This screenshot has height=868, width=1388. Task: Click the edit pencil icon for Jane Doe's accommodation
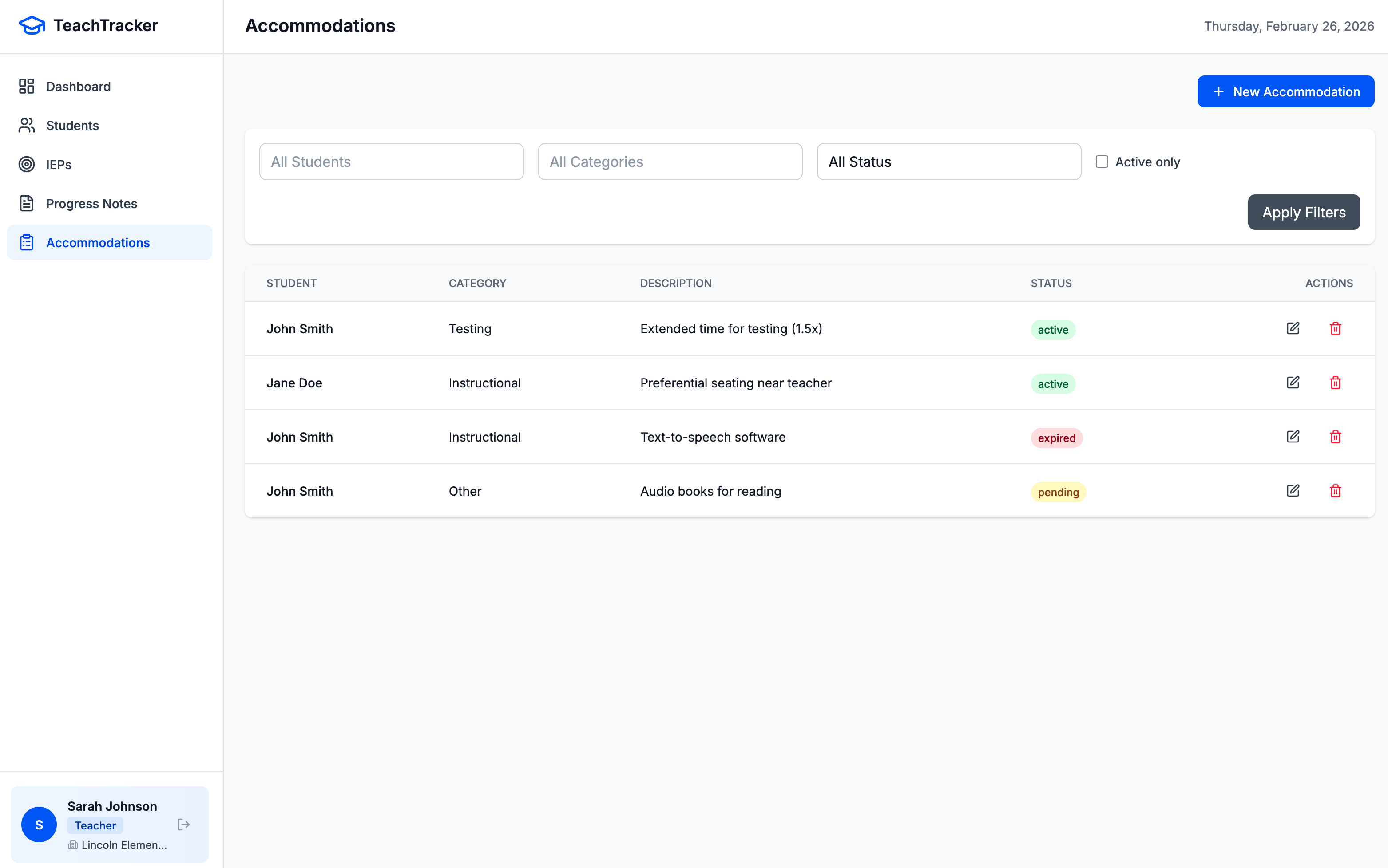(1293, 383)
